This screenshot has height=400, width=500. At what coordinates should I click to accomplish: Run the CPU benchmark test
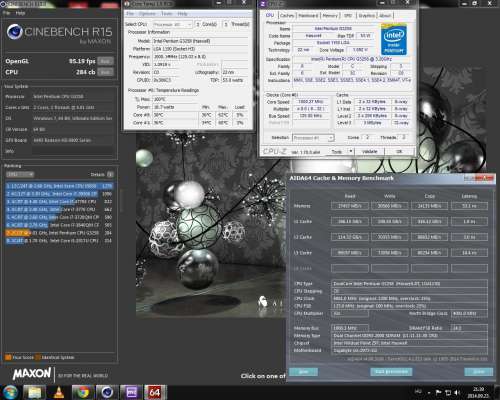pos(106,72)
